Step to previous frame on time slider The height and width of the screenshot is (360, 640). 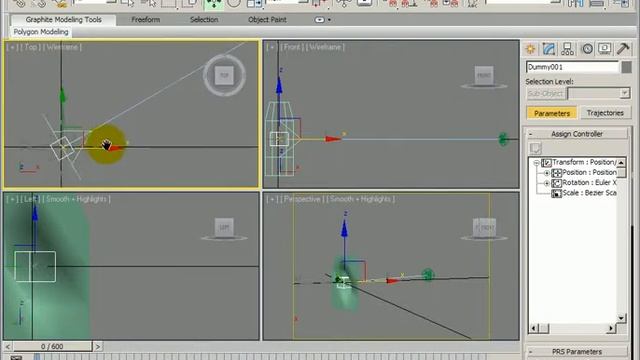tap(8, 347)
